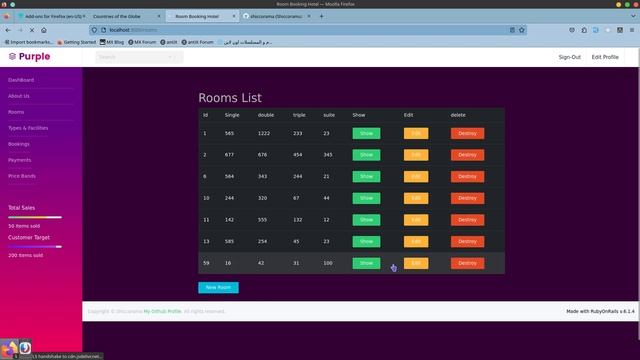This screenshot has width=640, height=360.
Task: Edit room with id 11
Action: point(416,220)
